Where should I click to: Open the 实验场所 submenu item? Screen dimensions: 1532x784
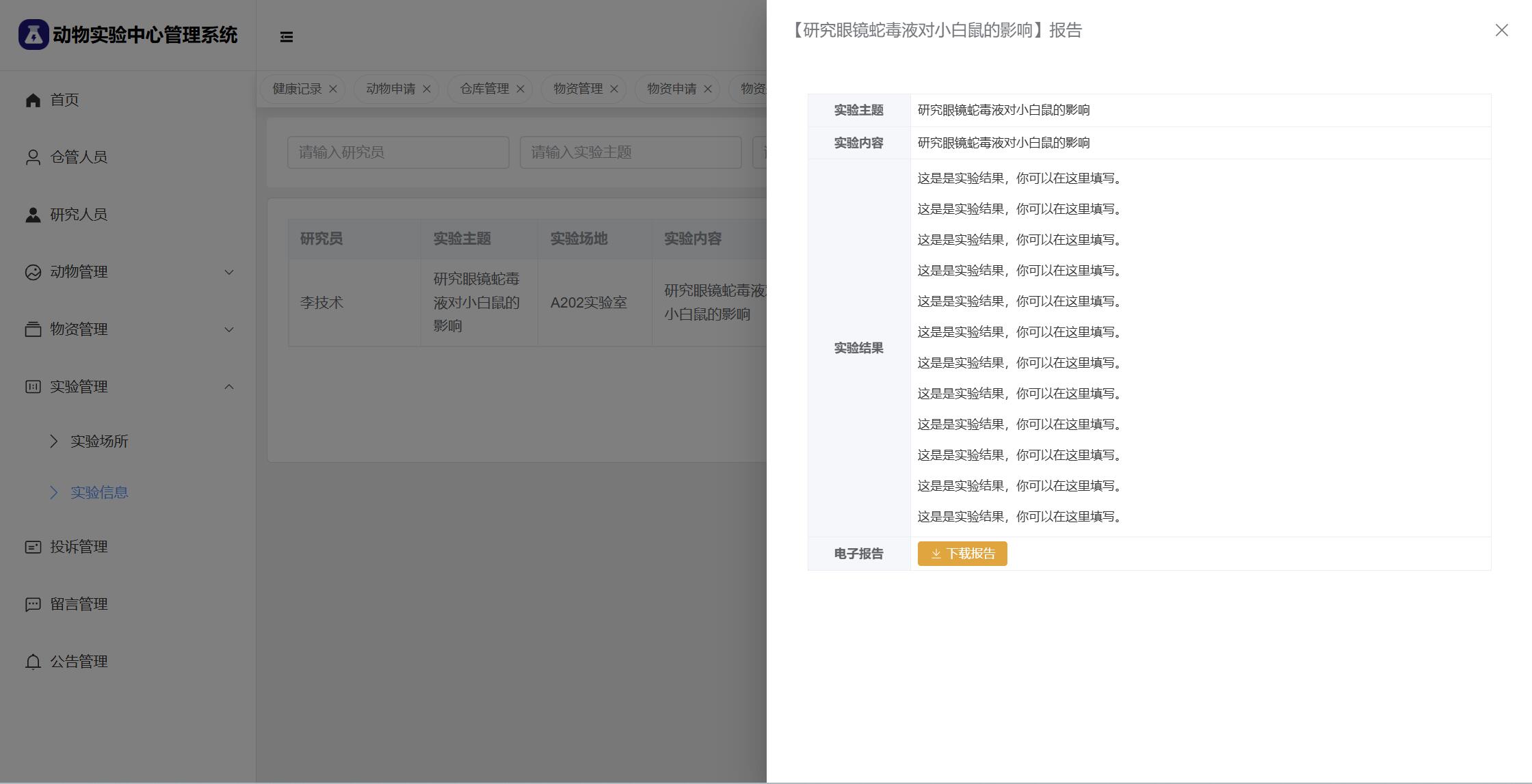[99, 442]
